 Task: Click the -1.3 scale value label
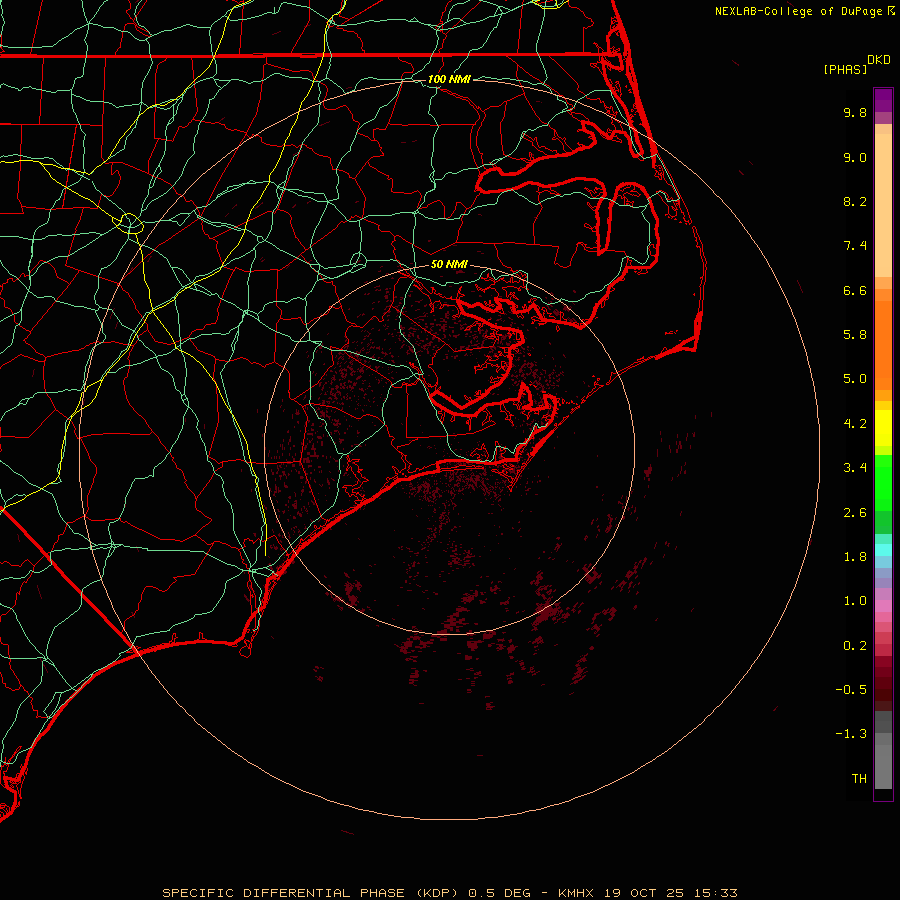(x=853, y=734)
